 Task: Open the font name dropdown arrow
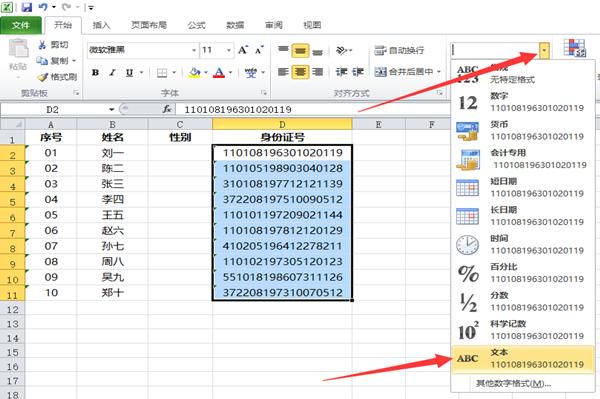click(194, 50)
